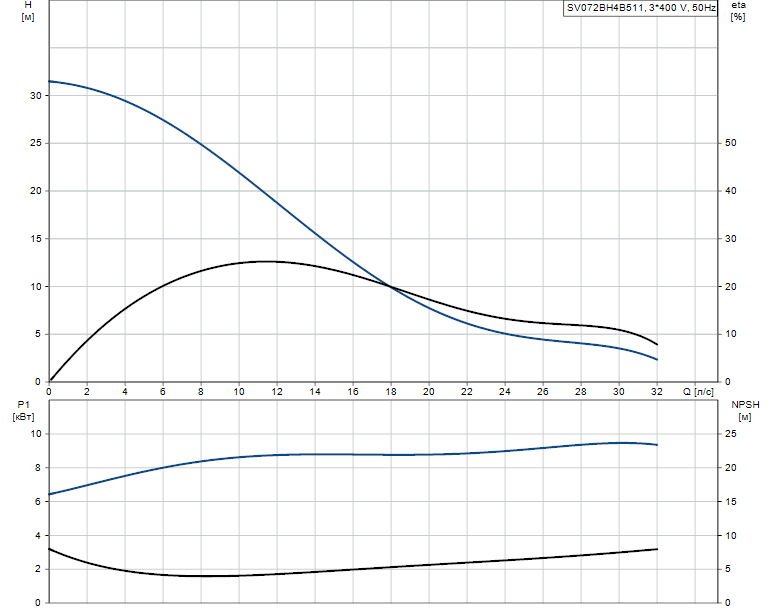Click the black efficiency curve endpoint at Q 32

coord(657,344)
